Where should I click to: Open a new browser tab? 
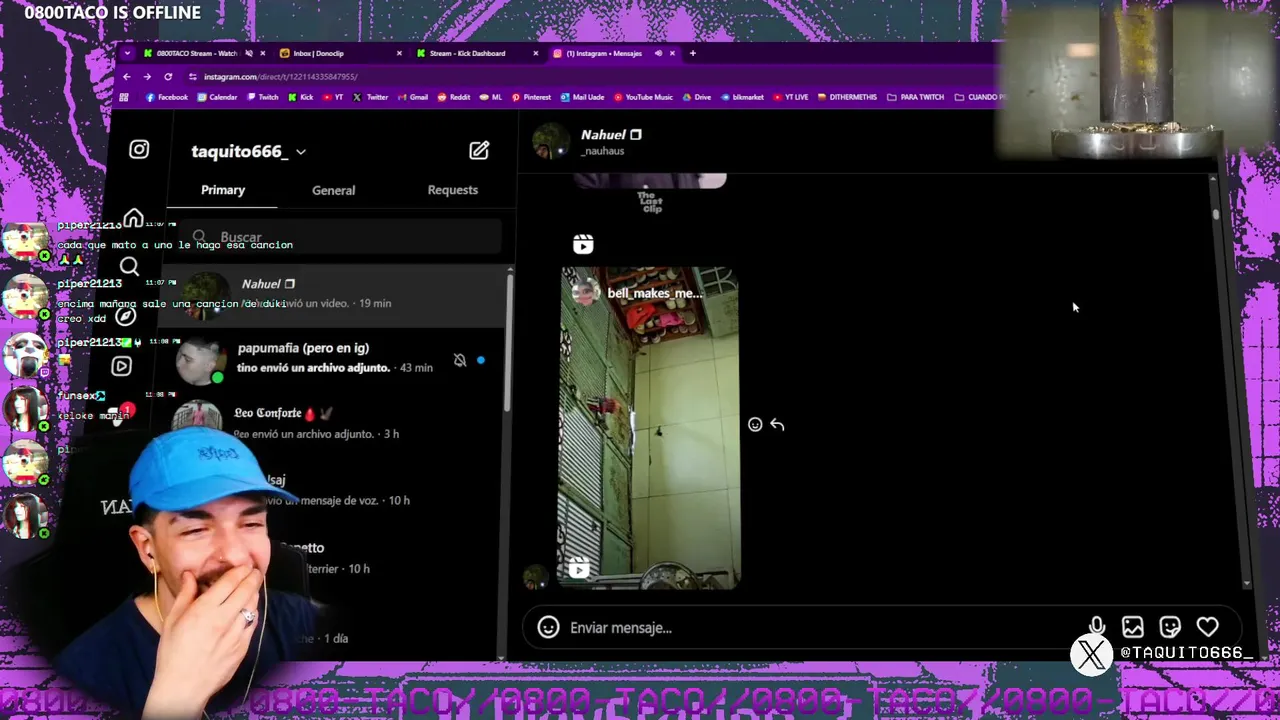click(x=693, y=53)
